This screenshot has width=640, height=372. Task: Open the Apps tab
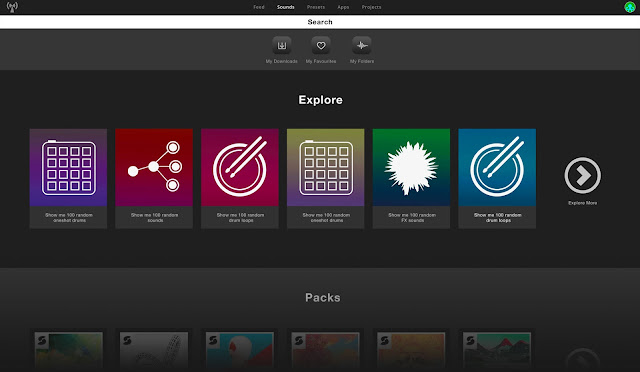click(x=343, y=7)
